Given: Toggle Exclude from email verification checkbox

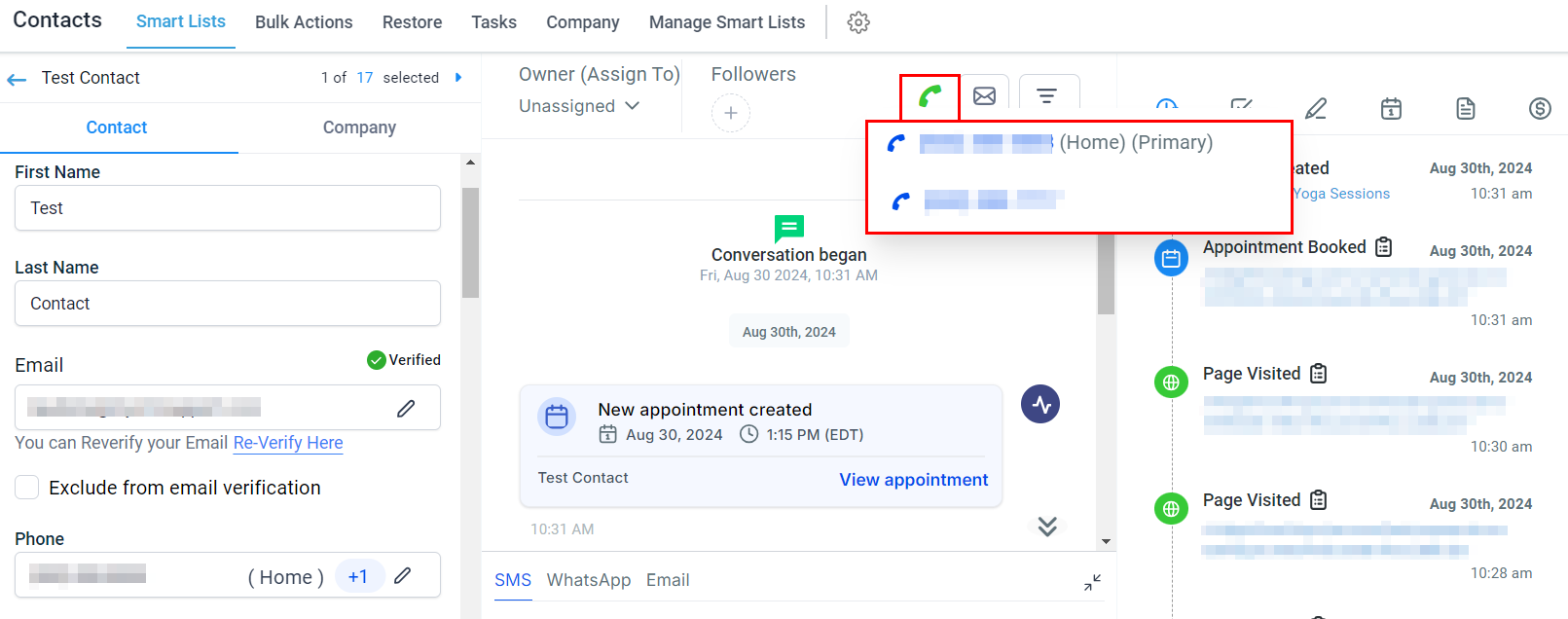Looking at the screenshot, I should tap(27, 488).
